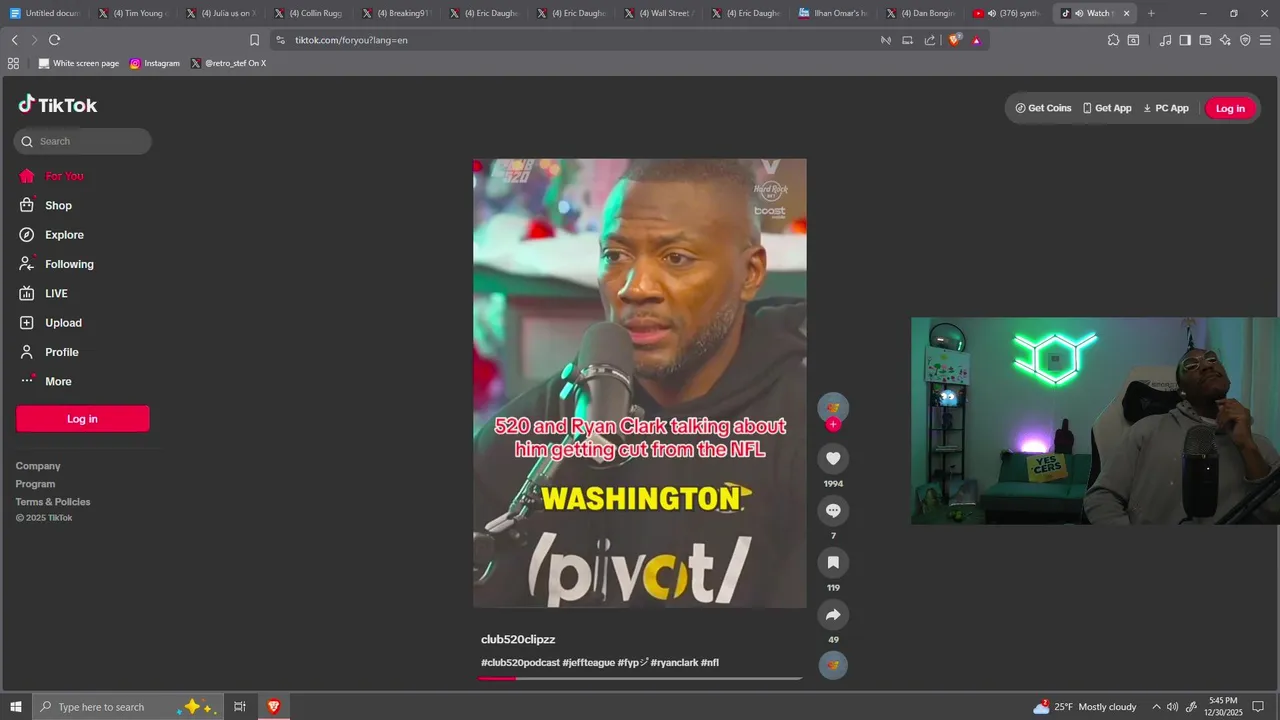Expand the Program footer section
Viewport: 1280px width, 720px height.
[x=35, y=484]
